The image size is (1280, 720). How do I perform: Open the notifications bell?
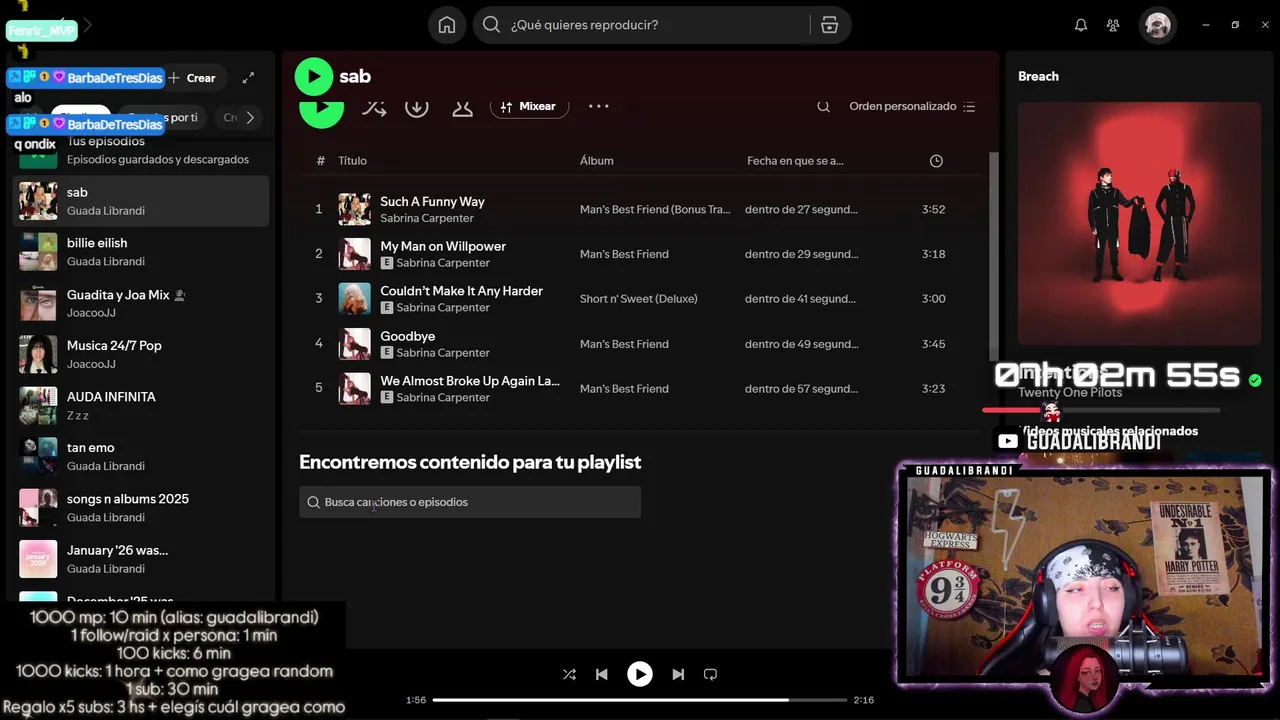pyautogui.click(x=1081, y=25)
